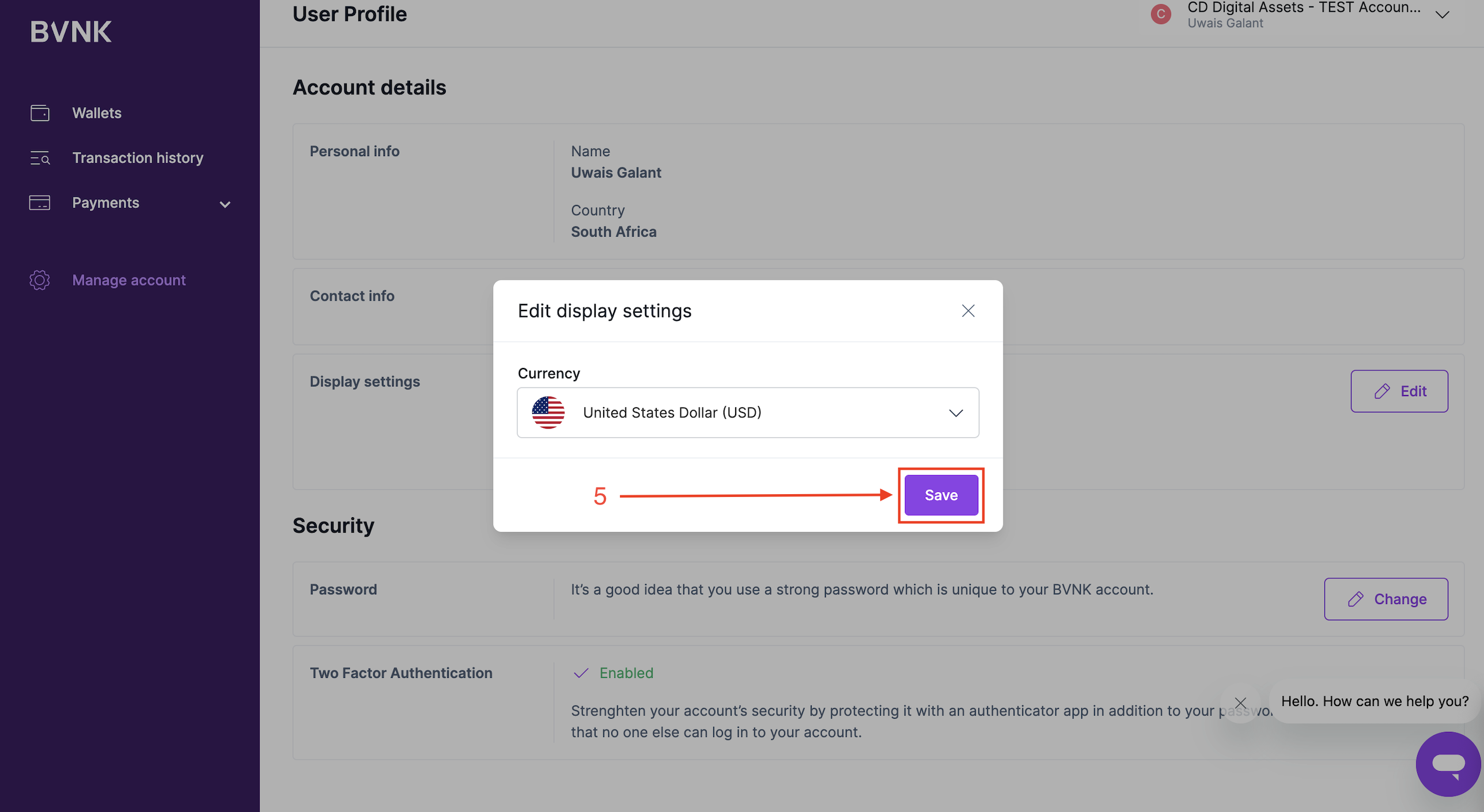Dismiss the chat greeting popup
Image resolution: width=1484 pixels, height=812 pixels.
tap(1240, 703)
